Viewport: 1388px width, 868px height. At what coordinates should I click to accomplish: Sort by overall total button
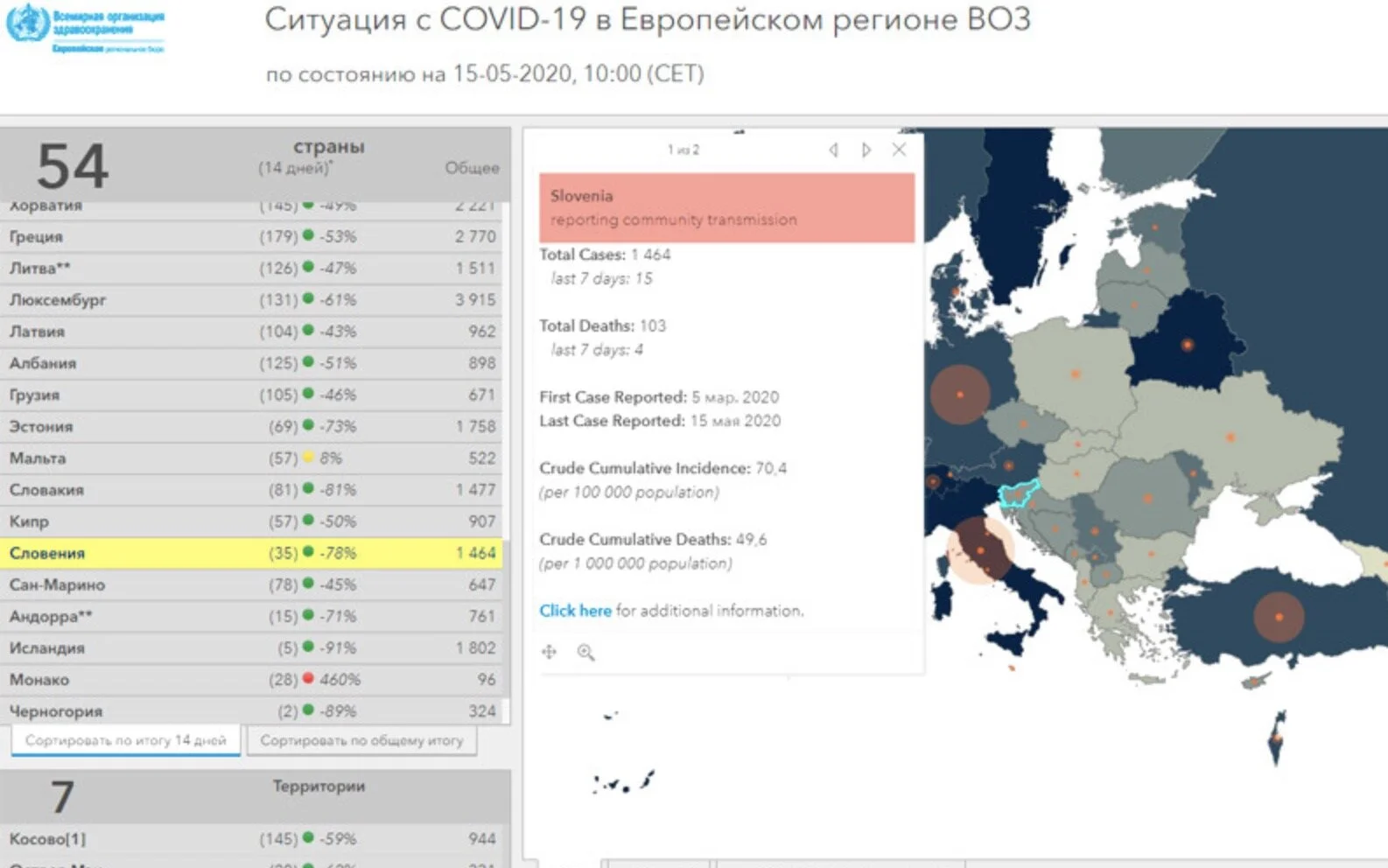click(361, 740)
